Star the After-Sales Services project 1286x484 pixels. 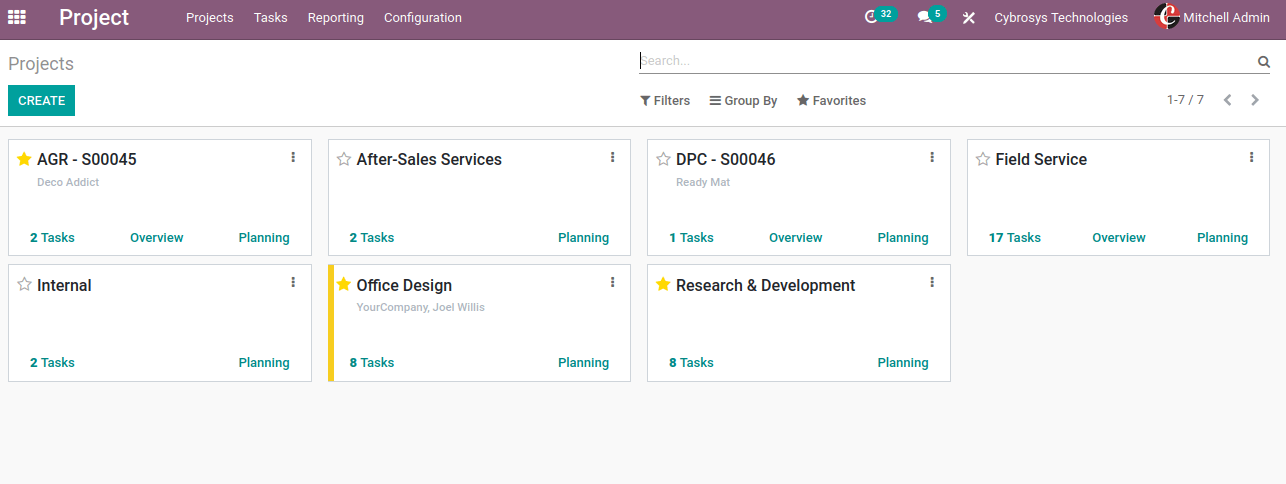click(x=344, y=159)
